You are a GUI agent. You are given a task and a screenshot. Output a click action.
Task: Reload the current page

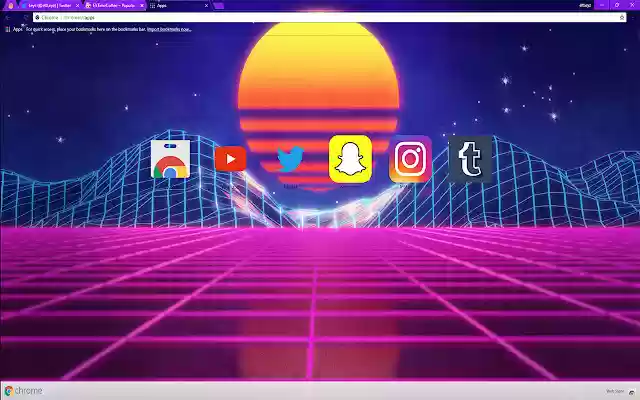tap(26, 18)
